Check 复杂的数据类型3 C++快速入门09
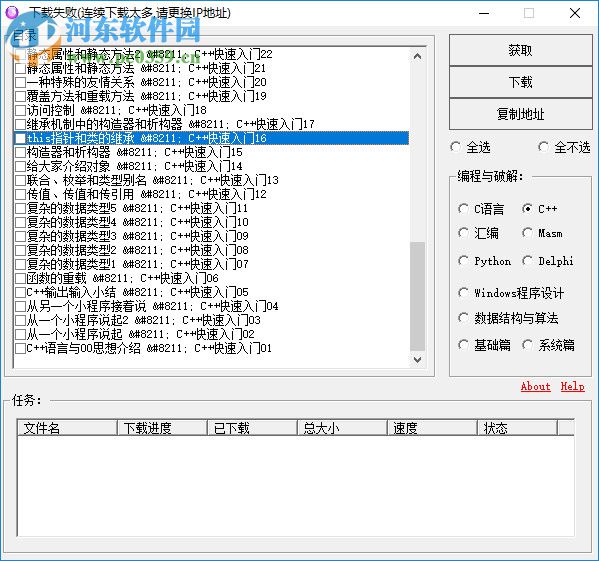This screenshot has width=599, height=561. (20, 236)
